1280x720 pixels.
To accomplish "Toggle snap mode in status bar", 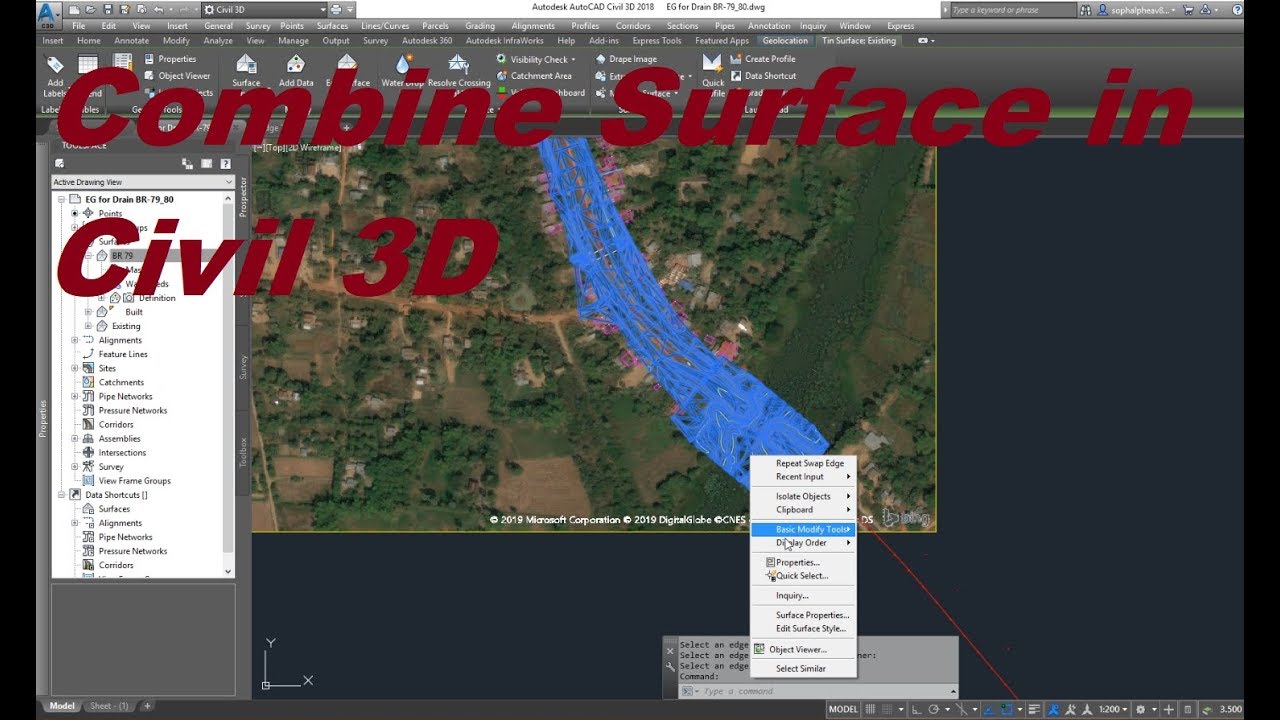I will [x=887, y=709].
